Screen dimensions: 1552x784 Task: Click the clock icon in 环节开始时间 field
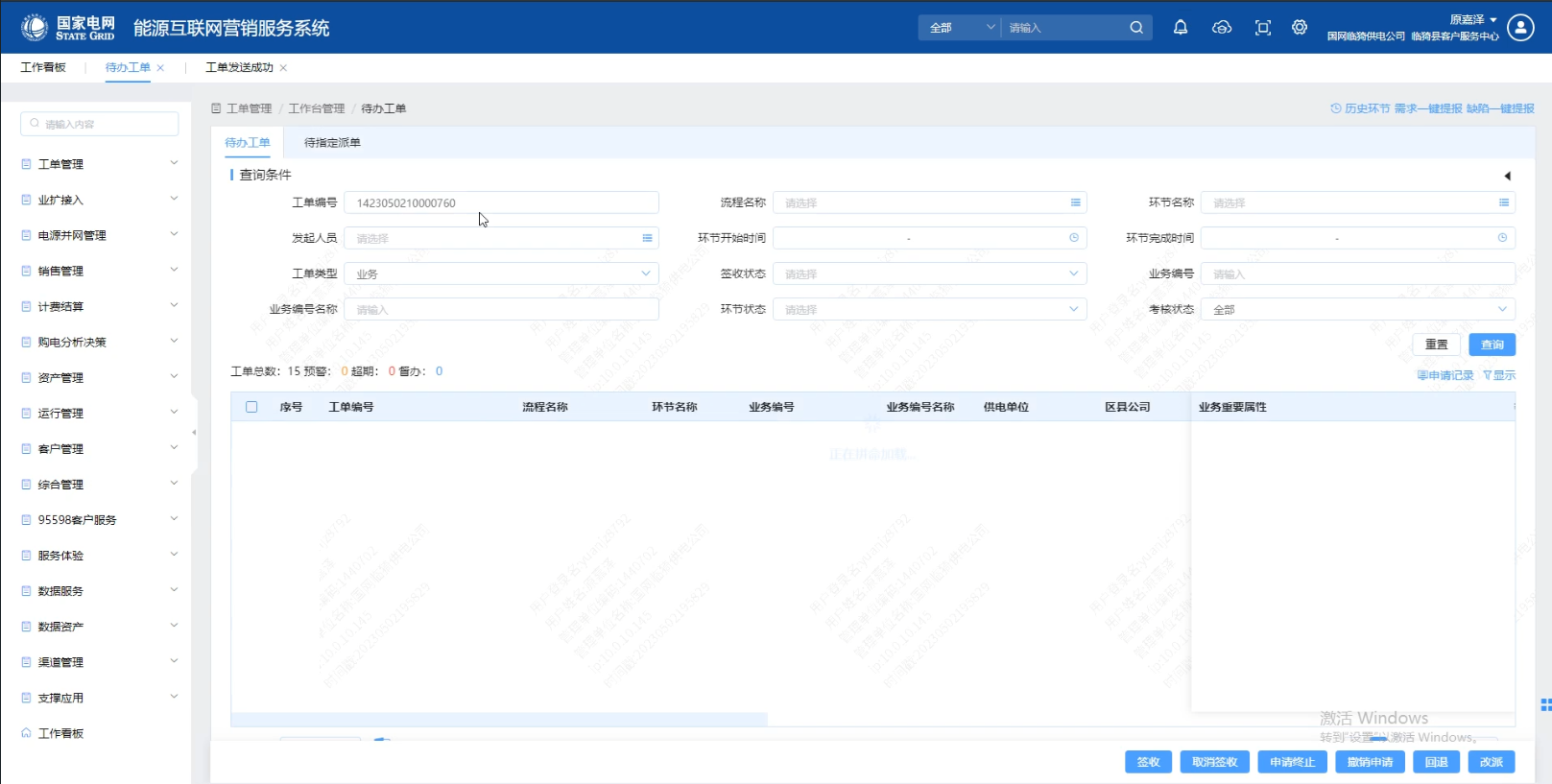point(1074,238)
